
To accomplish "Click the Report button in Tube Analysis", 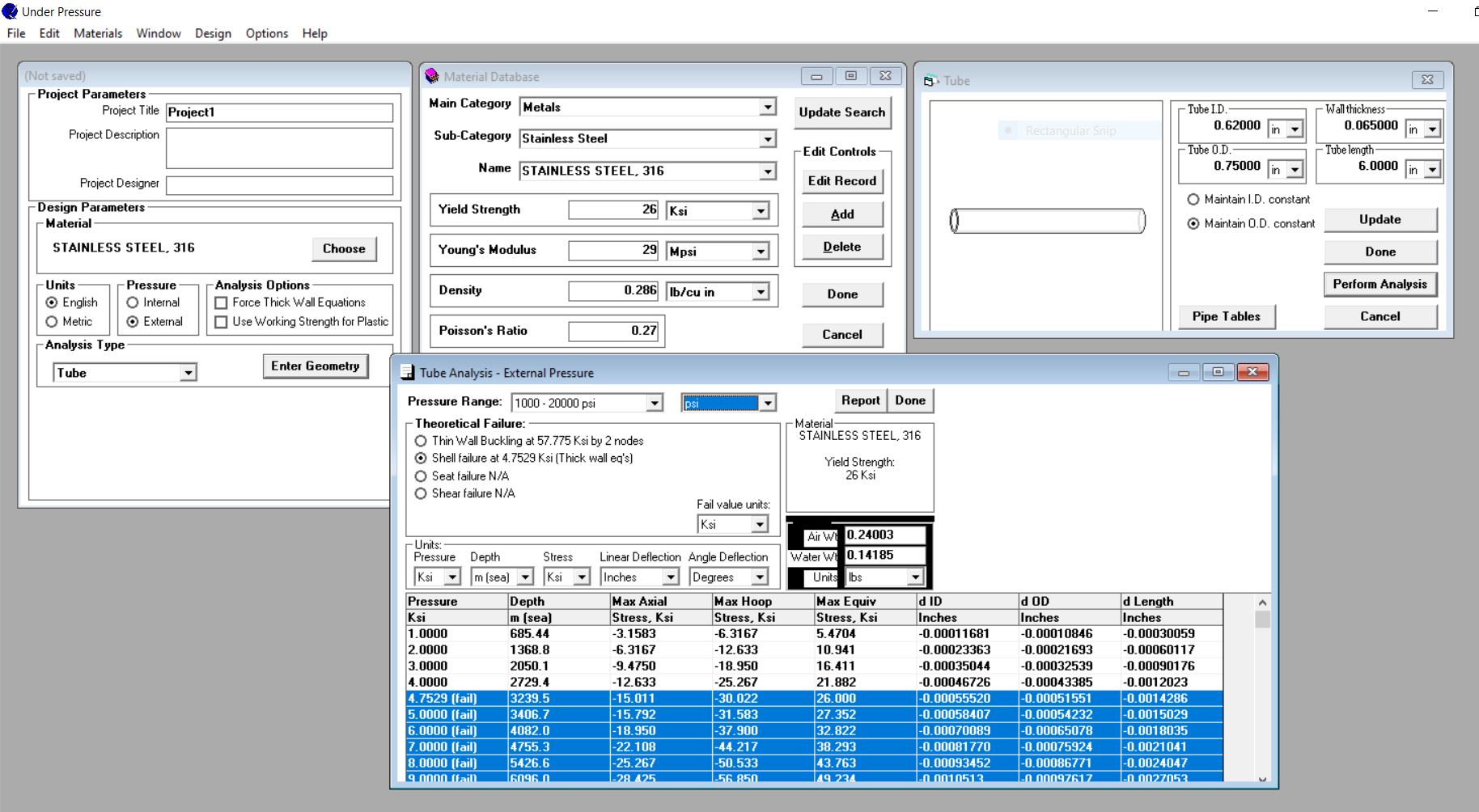I will coord(860,400).
